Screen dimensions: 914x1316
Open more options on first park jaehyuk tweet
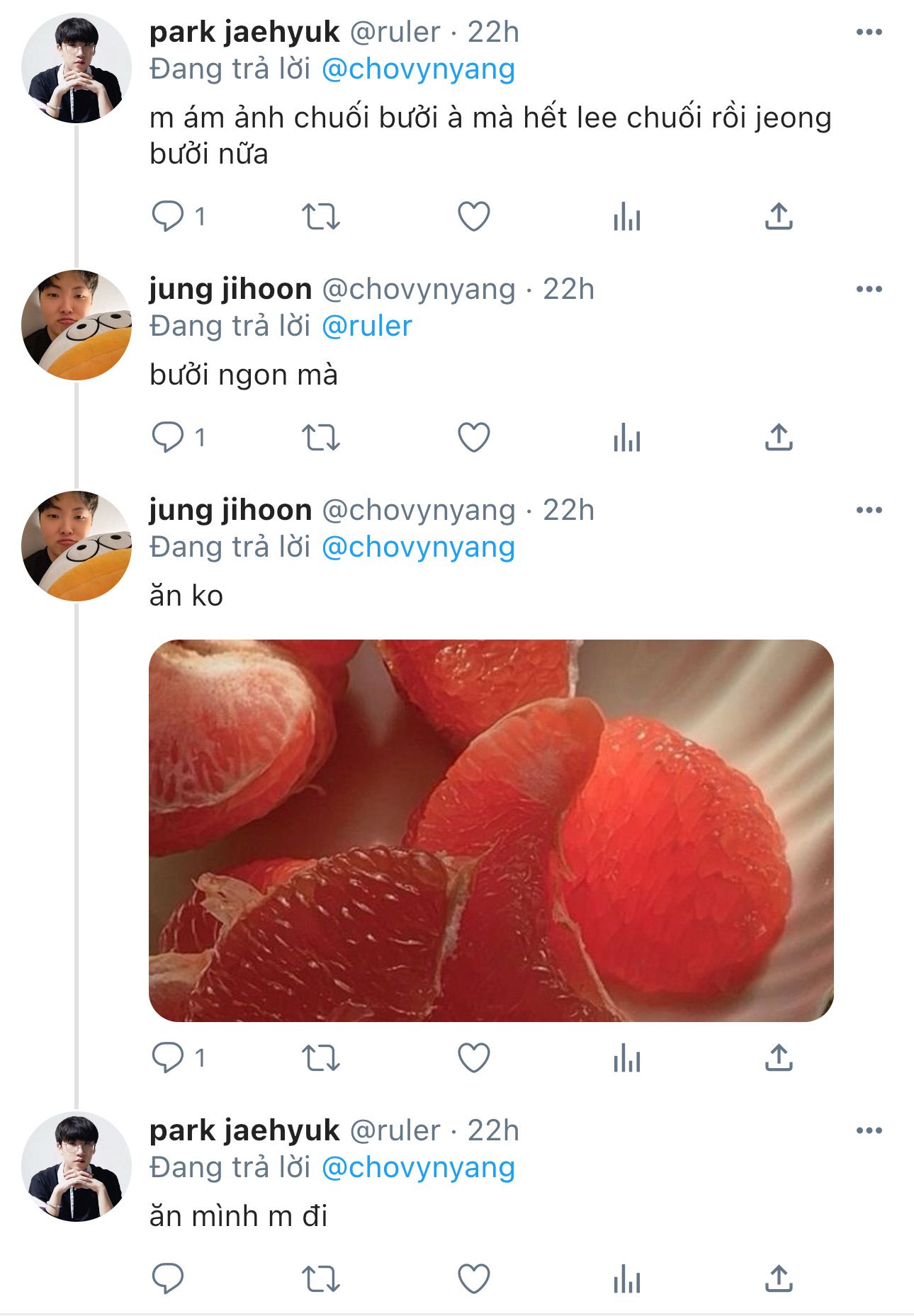point(869,32)
